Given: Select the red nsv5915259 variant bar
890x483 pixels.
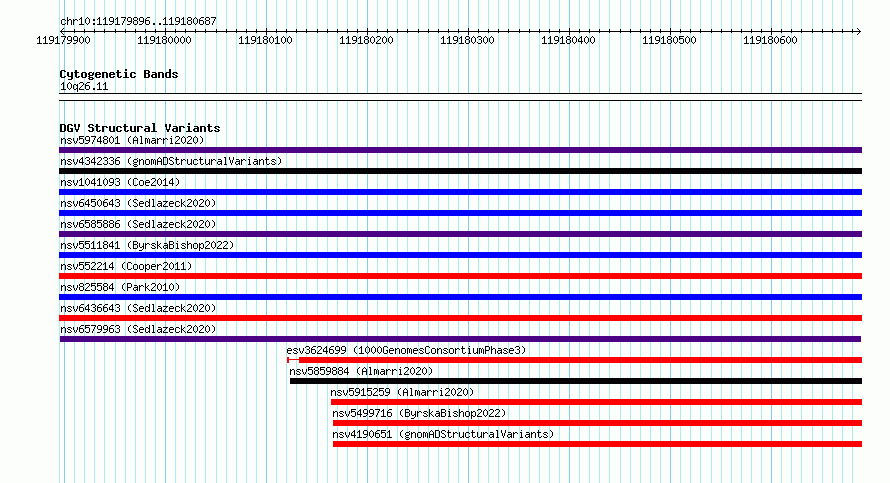Looking at the screenshot, I should click(597, 402).
